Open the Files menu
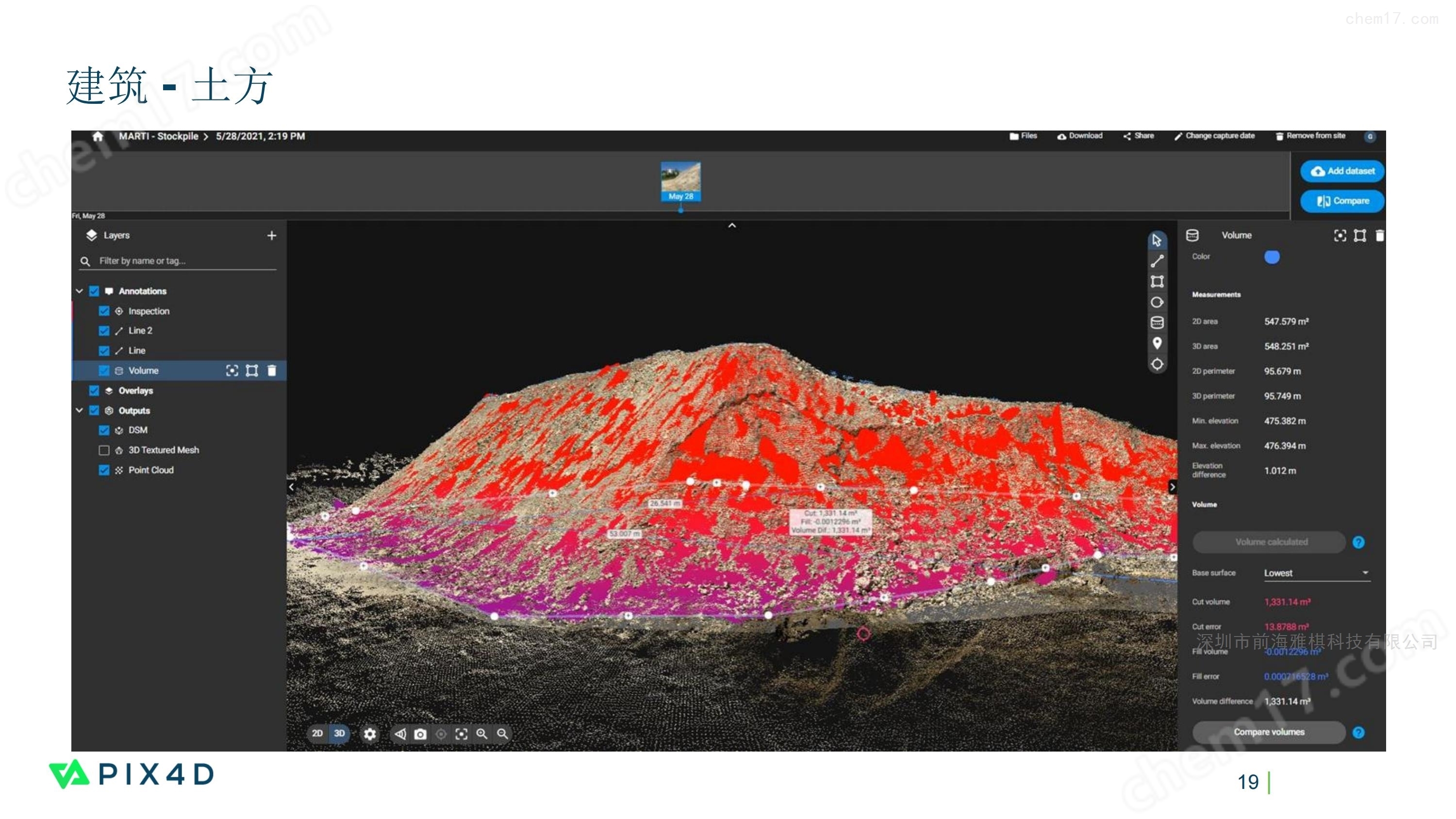Screen dimensions: 1456x819 (x=1023, y=136)
